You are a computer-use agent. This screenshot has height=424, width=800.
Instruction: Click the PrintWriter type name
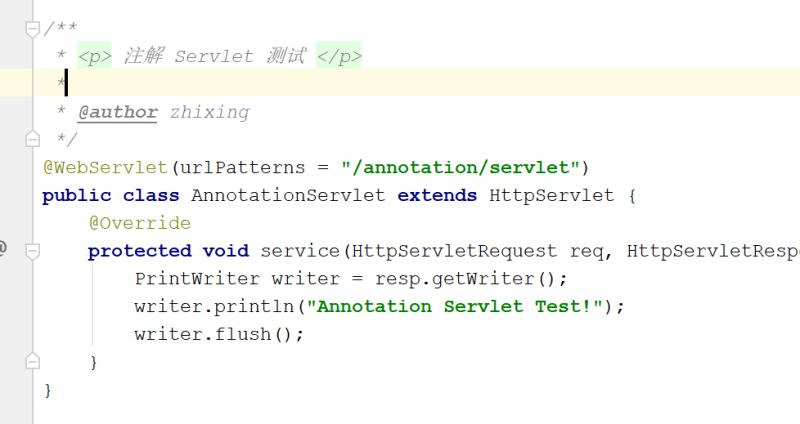point(197,279)
